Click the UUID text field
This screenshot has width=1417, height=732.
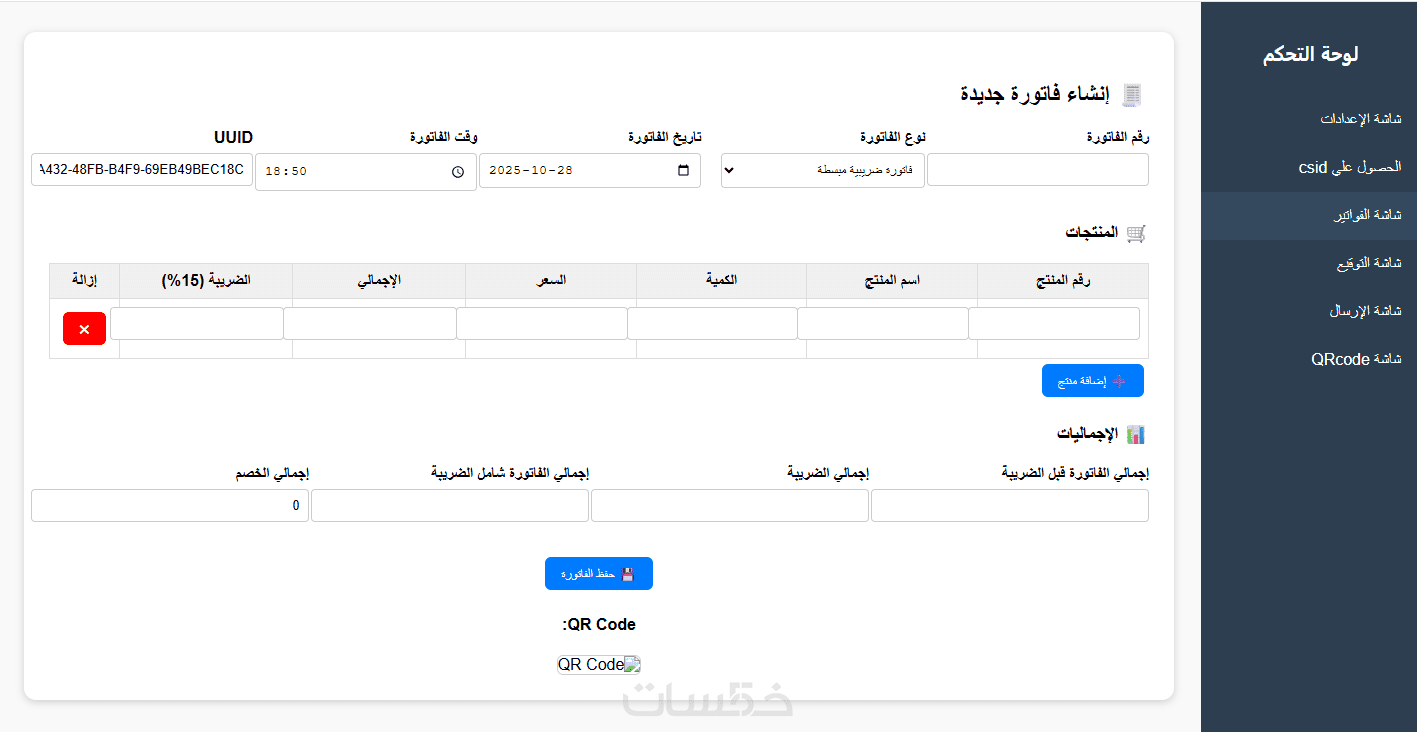142,170
